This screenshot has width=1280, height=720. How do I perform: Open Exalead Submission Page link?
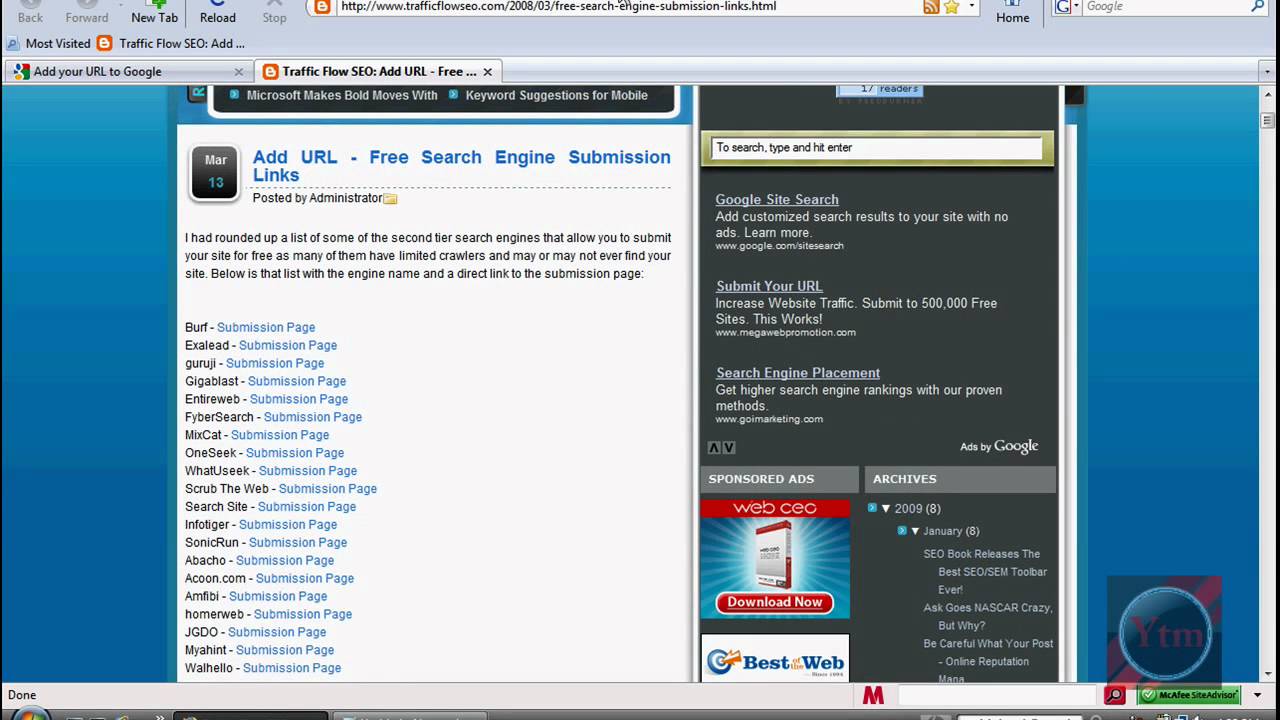pyautogui.click(x=288, y=345)
